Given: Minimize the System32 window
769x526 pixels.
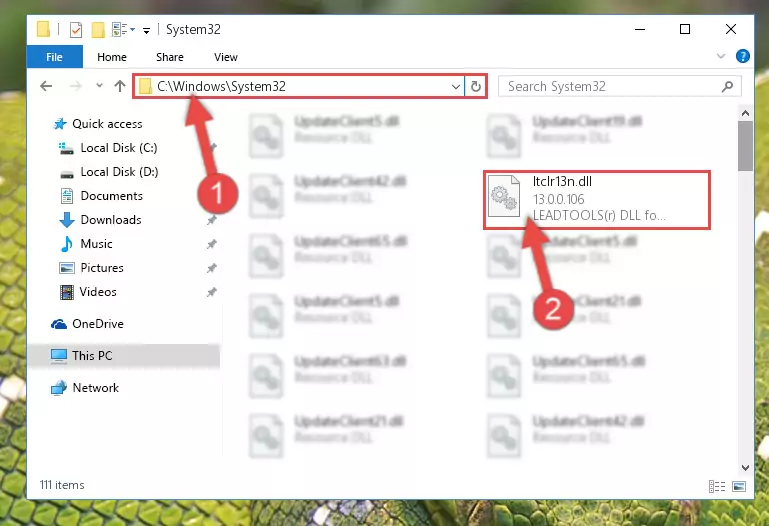Looking at the screenshot, I should point(640,29).
